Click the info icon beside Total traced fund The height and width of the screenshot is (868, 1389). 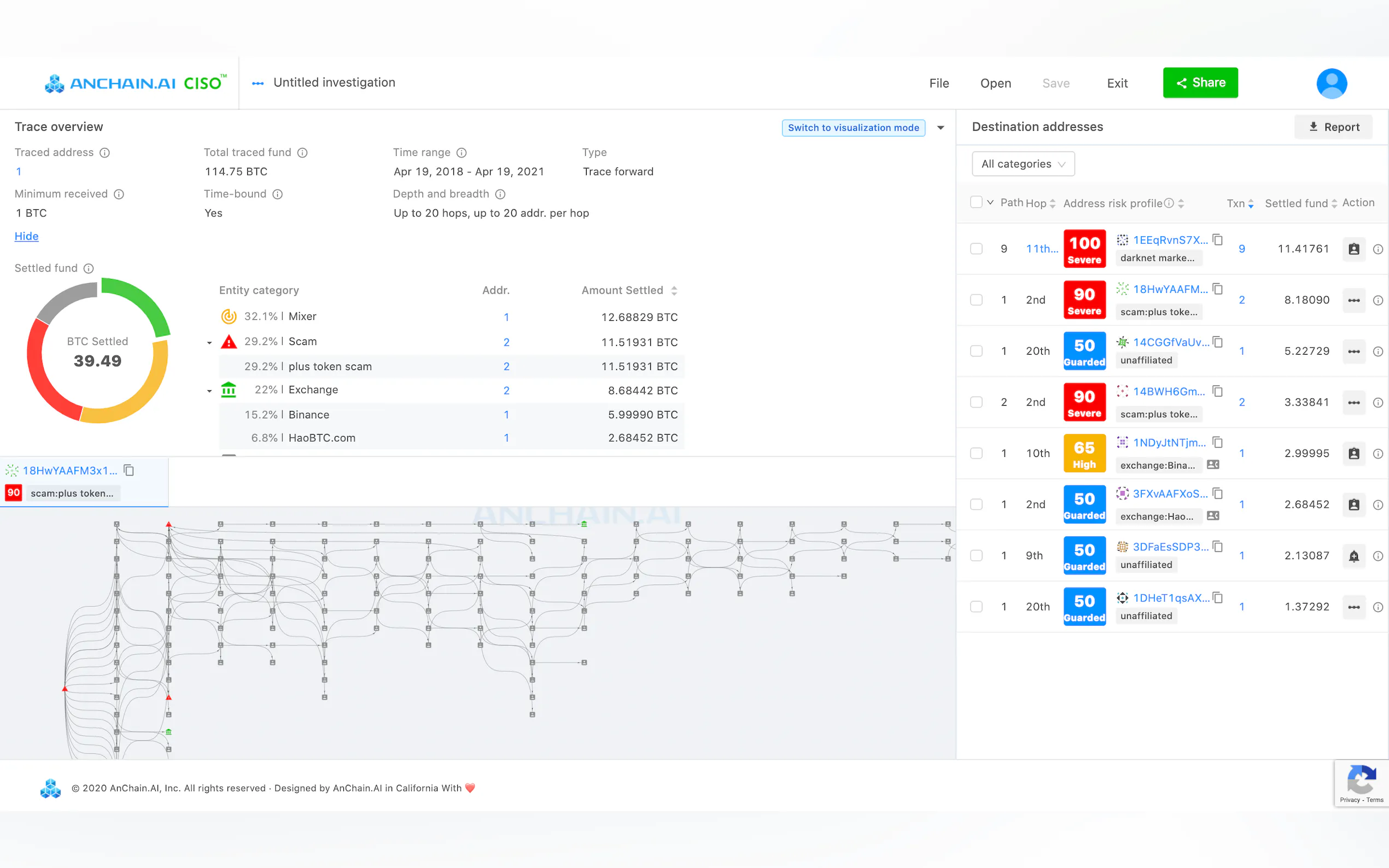pos(302,153)
